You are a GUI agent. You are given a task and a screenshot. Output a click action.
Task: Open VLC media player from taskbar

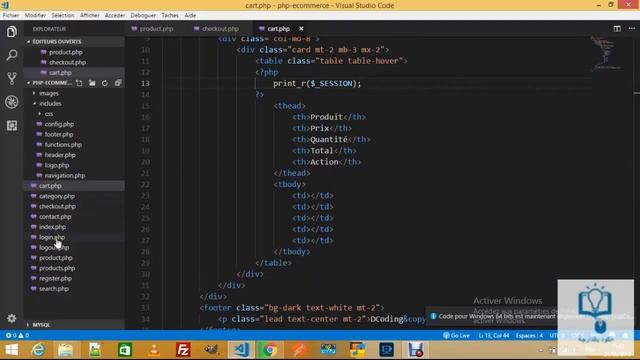click(x=154, y=350)
